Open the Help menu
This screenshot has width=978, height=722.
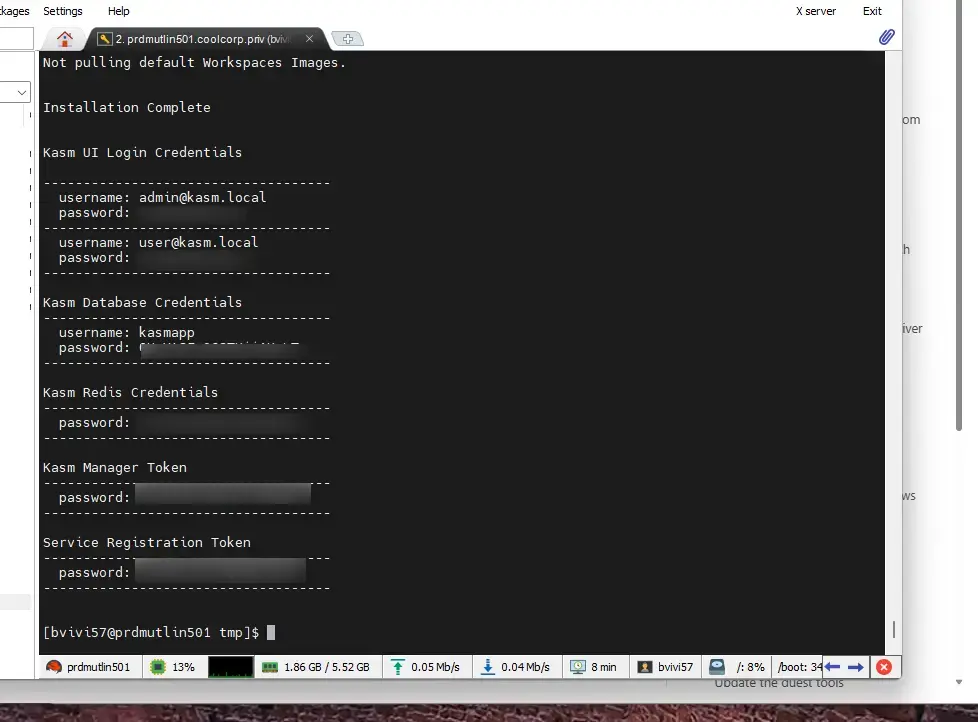tap(119, 11)
